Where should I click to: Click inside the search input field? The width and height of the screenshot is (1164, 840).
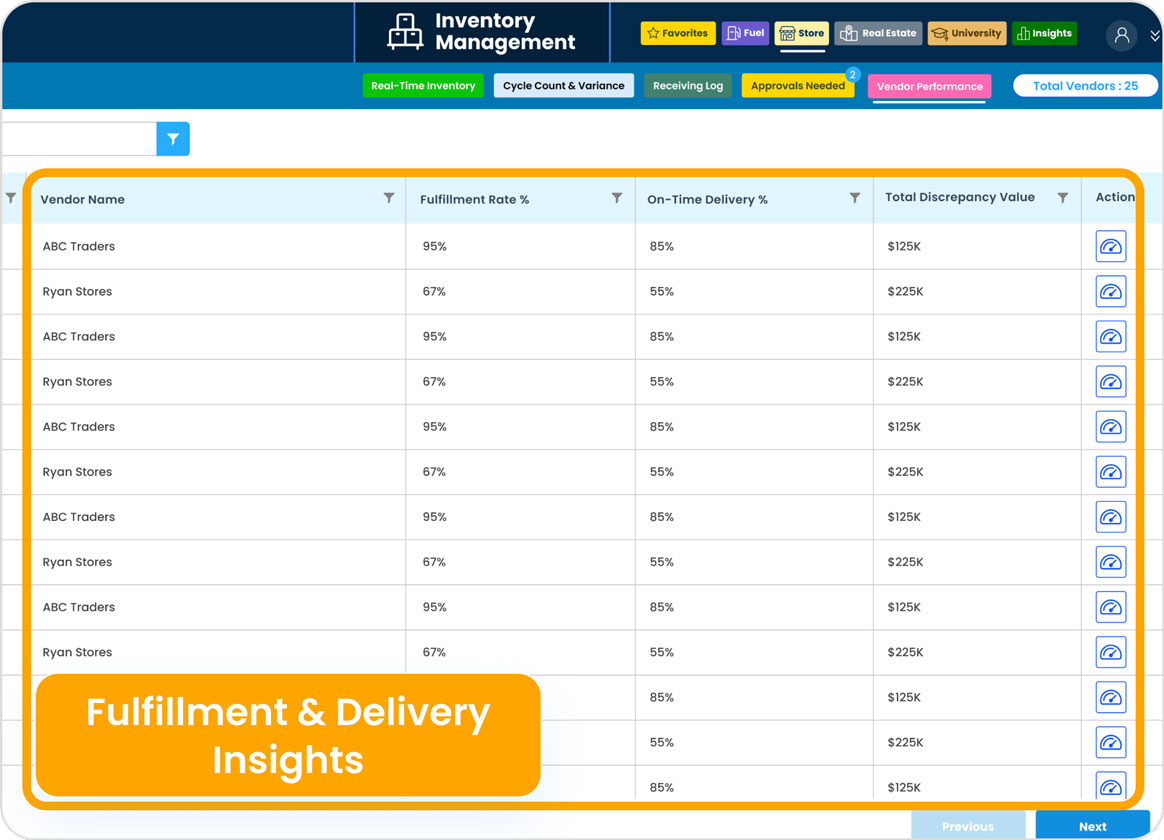[78, 138]
